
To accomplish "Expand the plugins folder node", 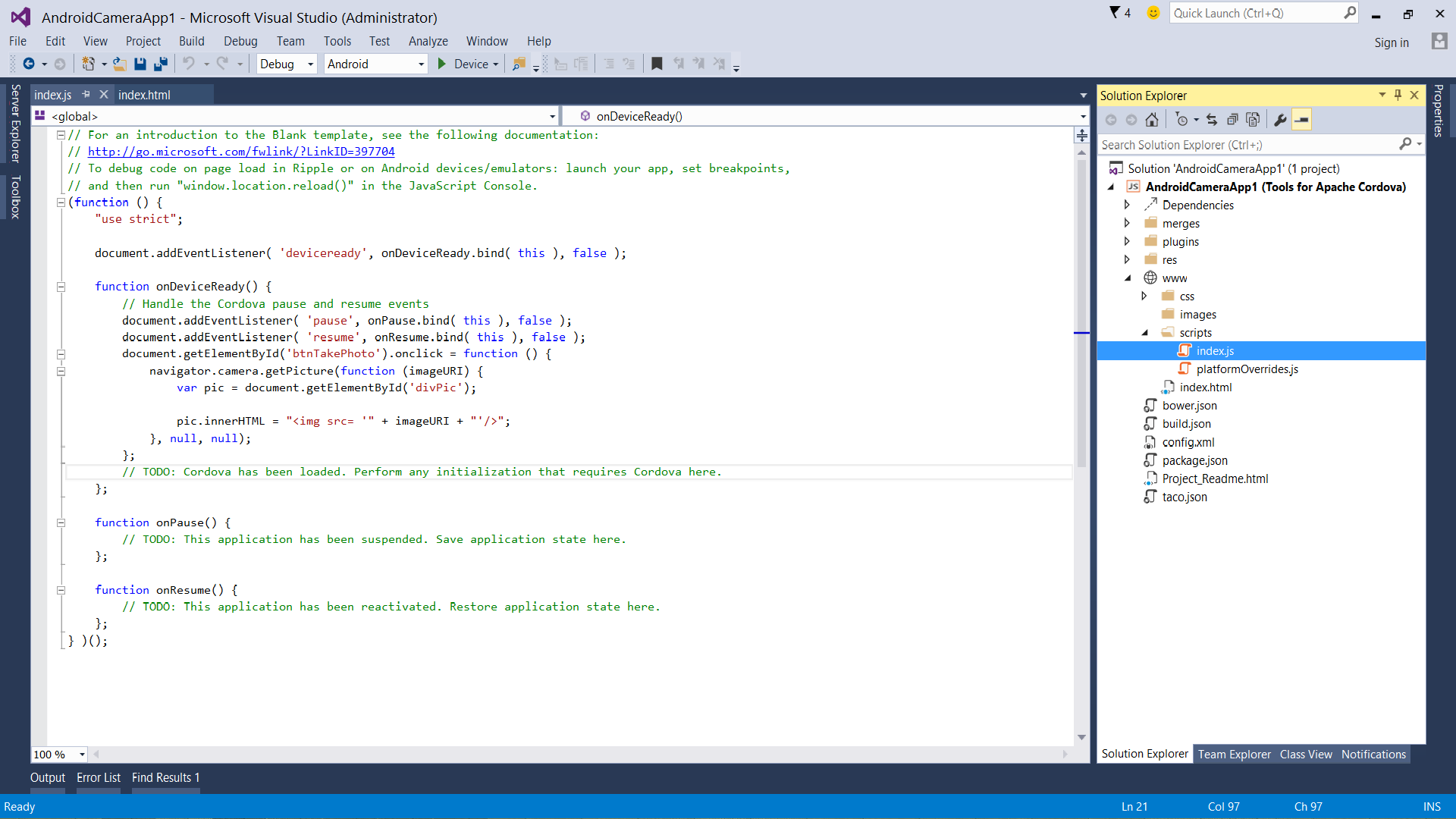I will click(x=1127, y=241).
